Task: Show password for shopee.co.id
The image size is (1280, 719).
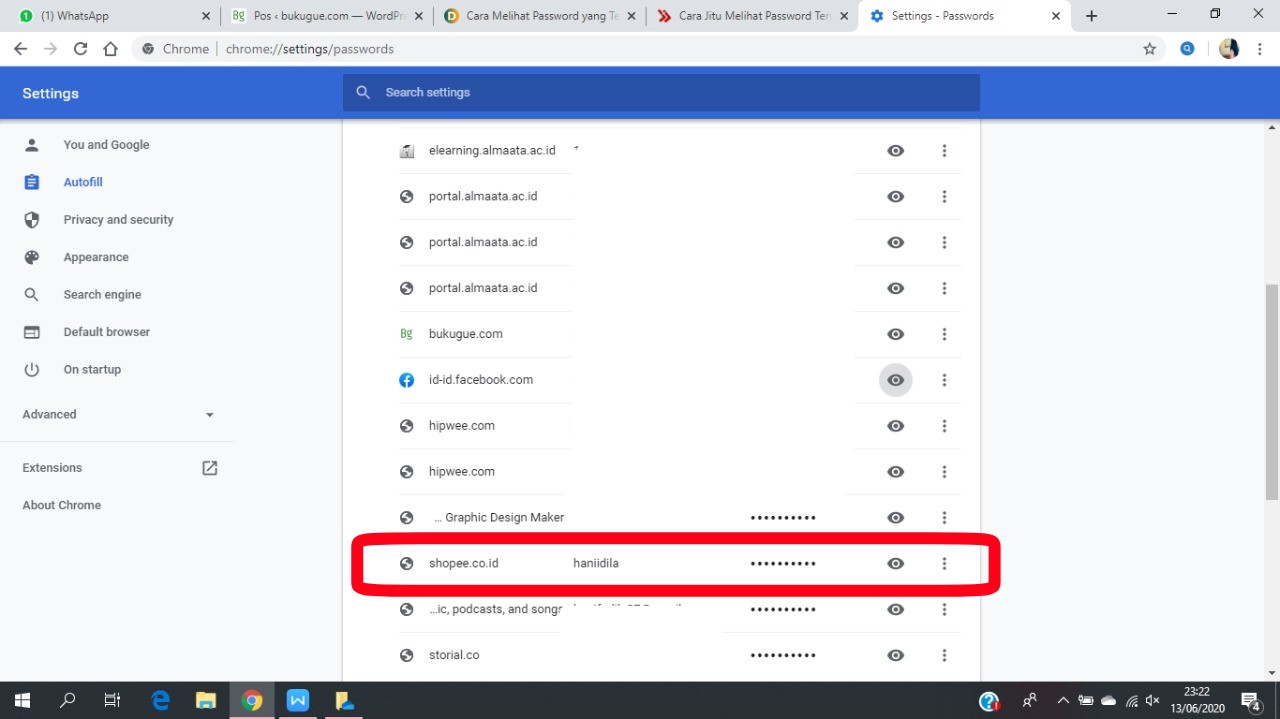Action: click(x=895, y=564)
